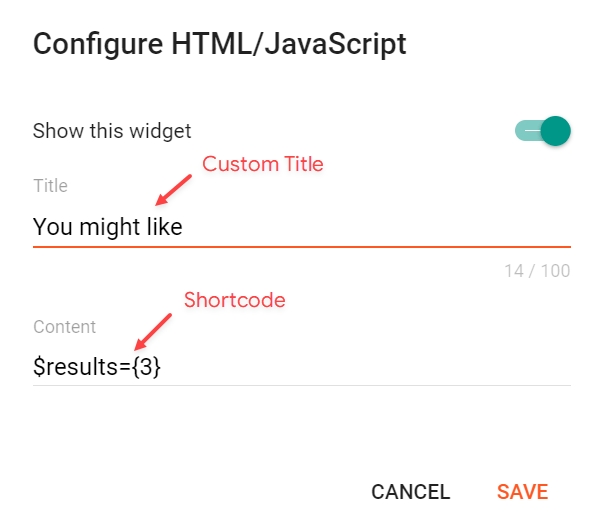The image size is (603, 529).
Task: Click the teal toggle knob
Action: tap(555, 131)
